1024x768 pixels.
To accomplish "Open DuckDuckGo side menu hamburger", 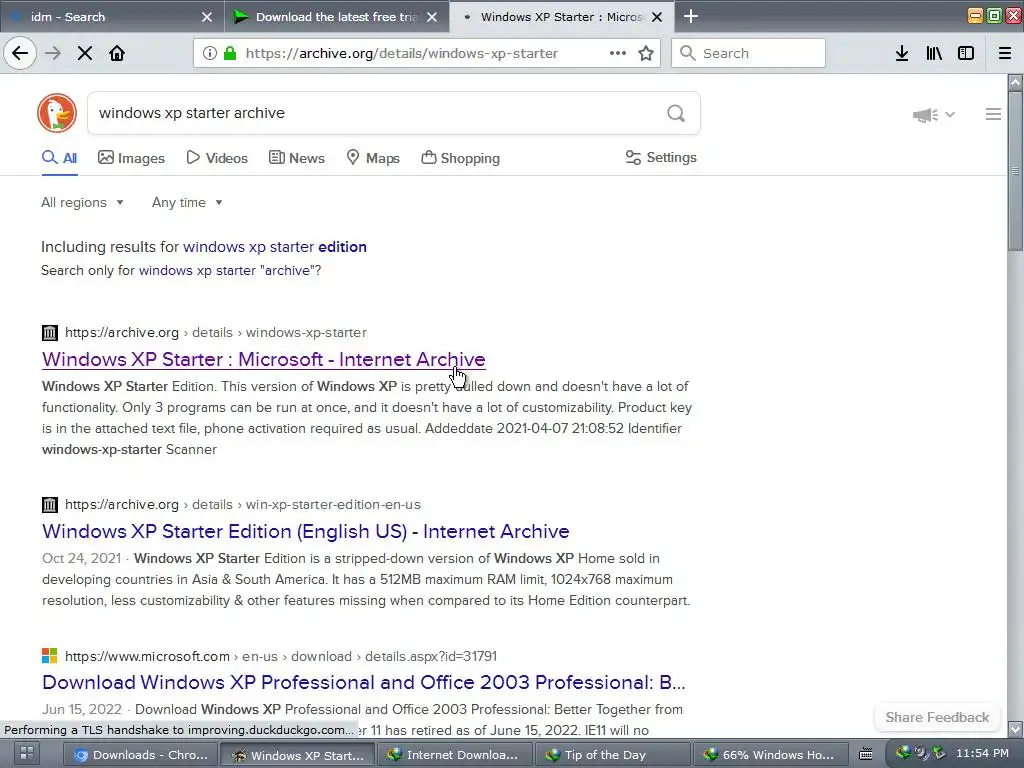I will [993, 114].
